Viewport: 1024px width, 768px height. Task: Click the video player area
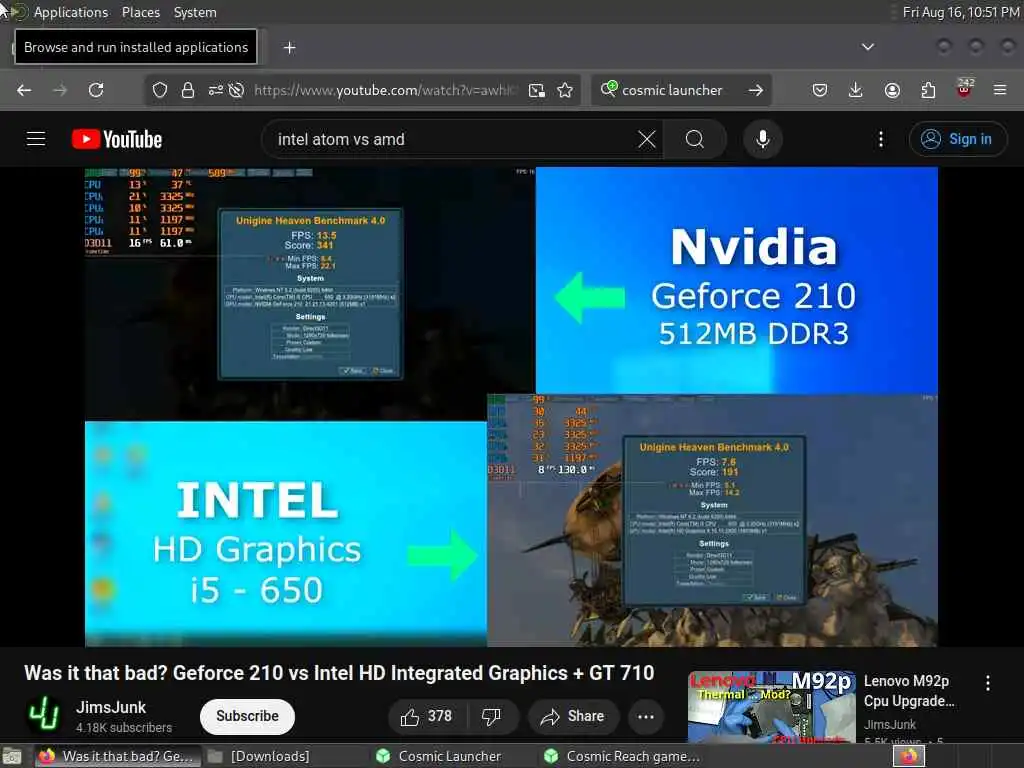point(511,407)
